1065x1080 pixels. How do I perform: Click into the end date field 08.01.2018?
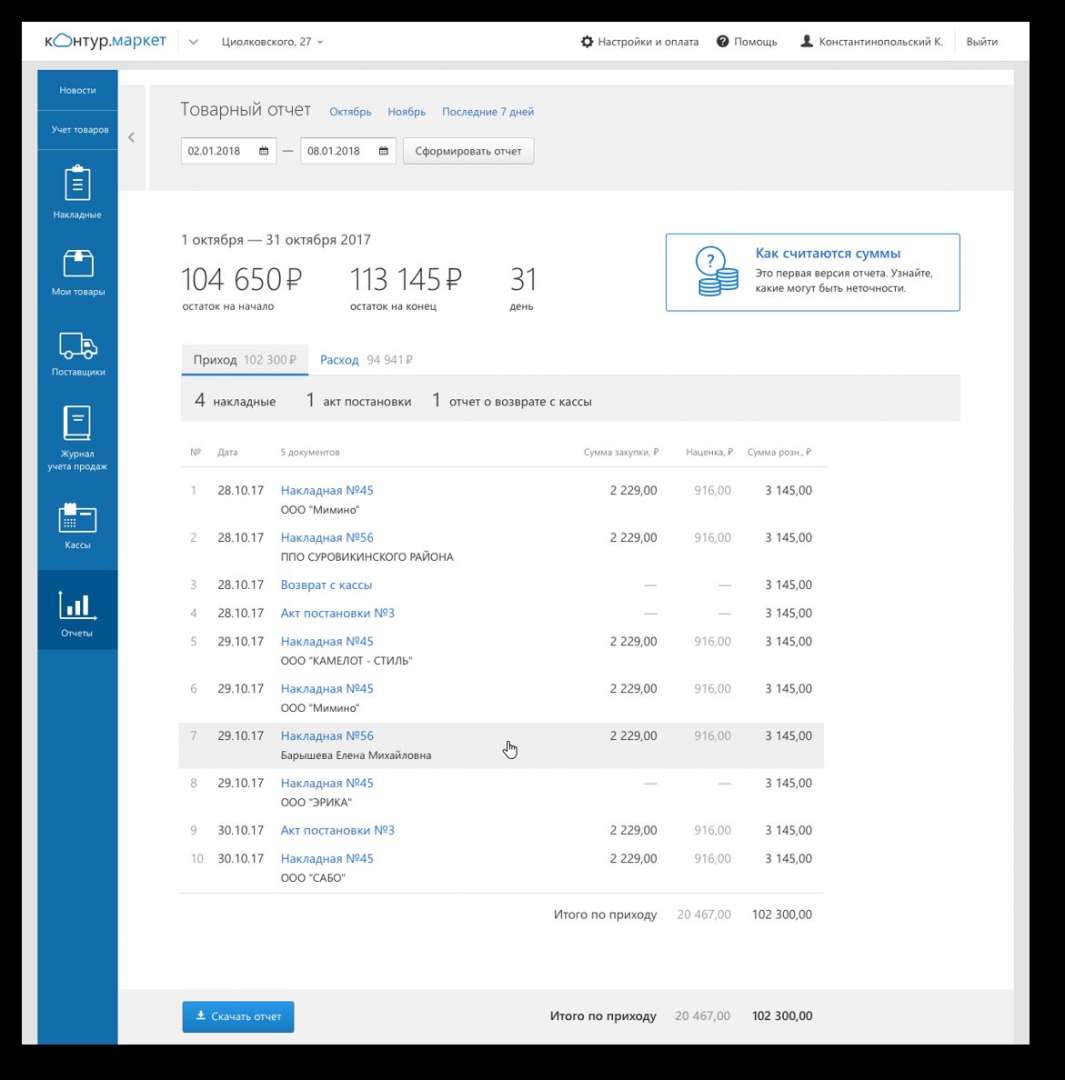tap(348, 151)
